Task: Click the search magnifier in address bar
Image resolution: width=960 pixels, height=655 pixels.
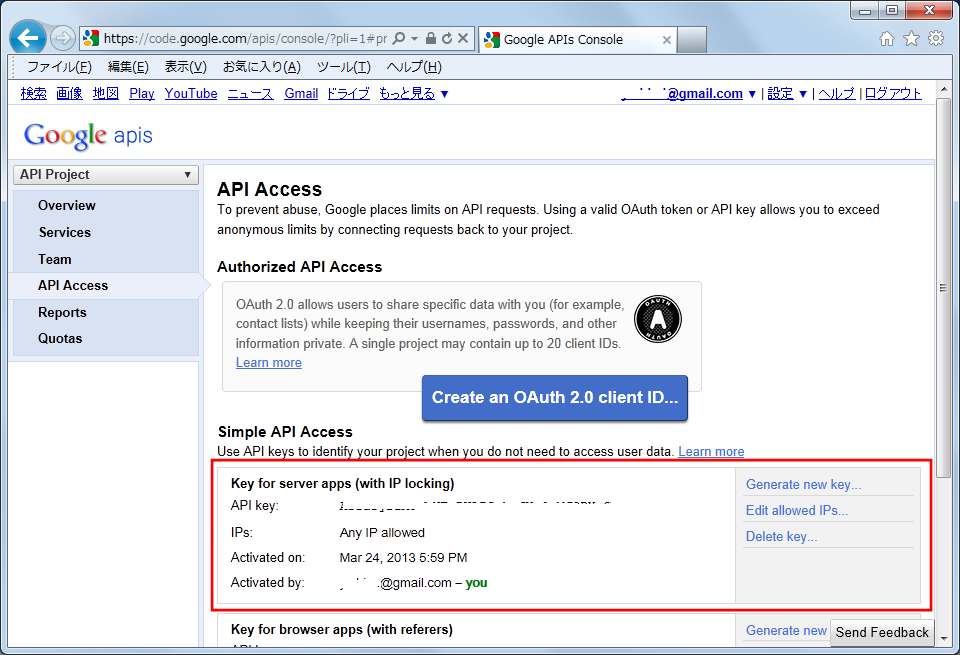Action: [398, 39]
